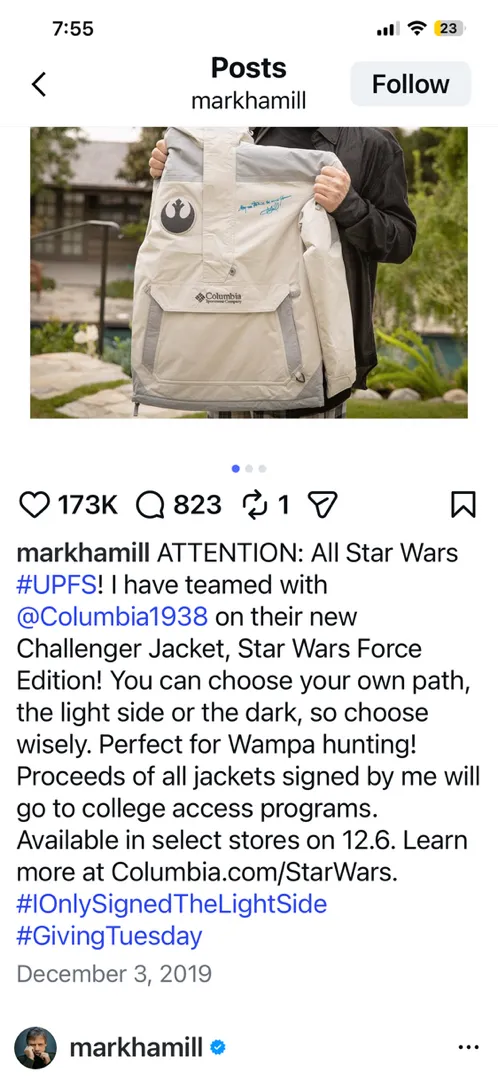Viewport: 498px width, 1080px height.
Task: Jump to third carousel dot
Action: point(262,468)
